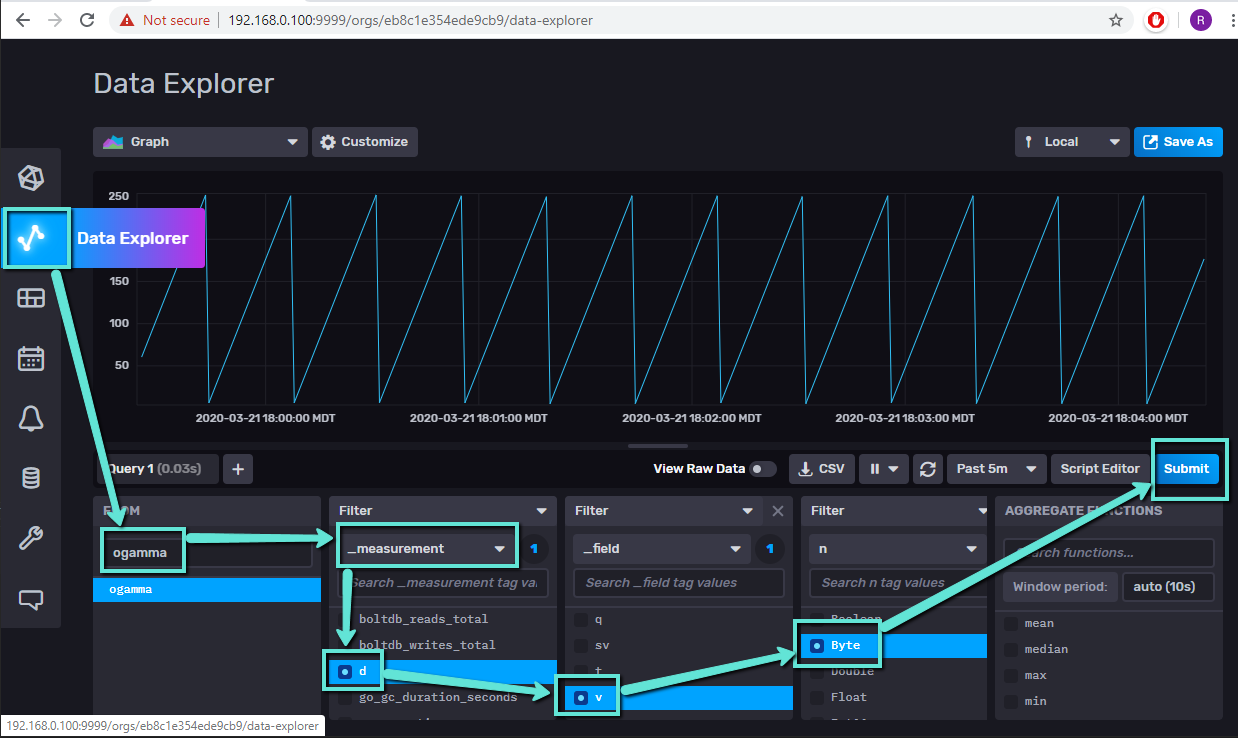Enable the Float tag value checkbox
This screenshot has width=1238, height=738.
point(818,697)
